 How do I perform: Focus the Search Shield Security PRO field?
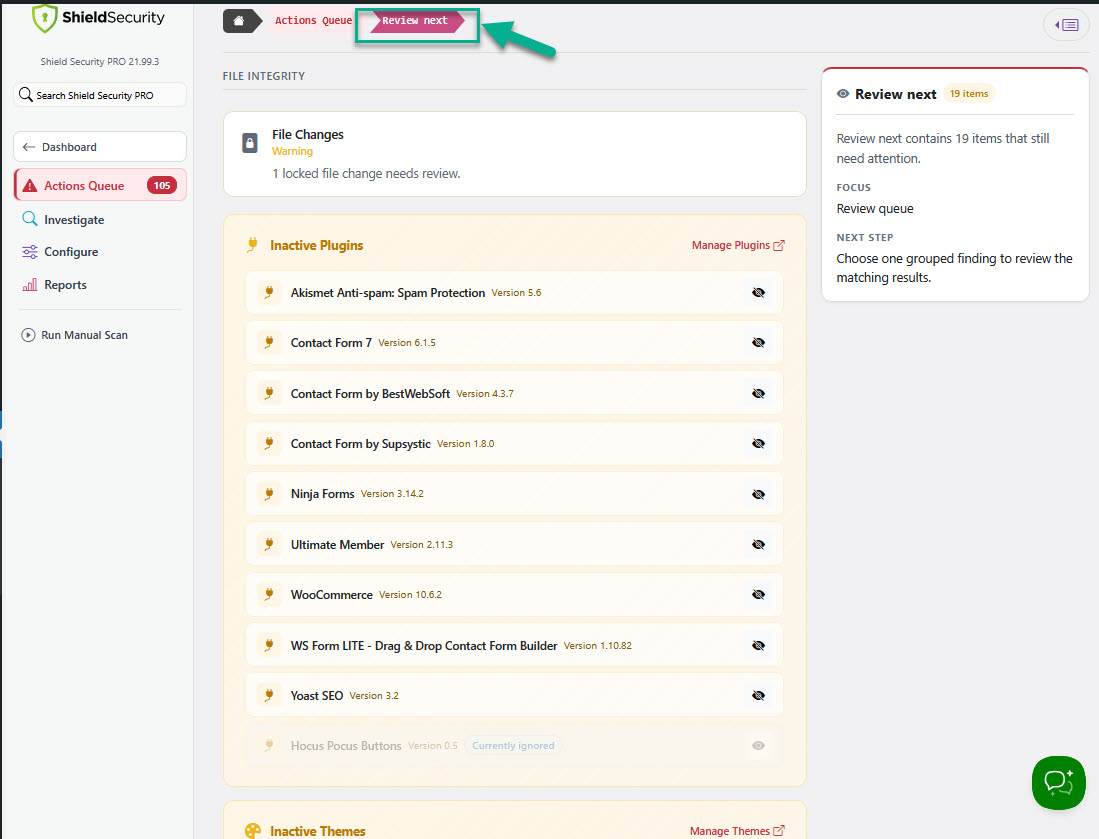click(100, 95)
